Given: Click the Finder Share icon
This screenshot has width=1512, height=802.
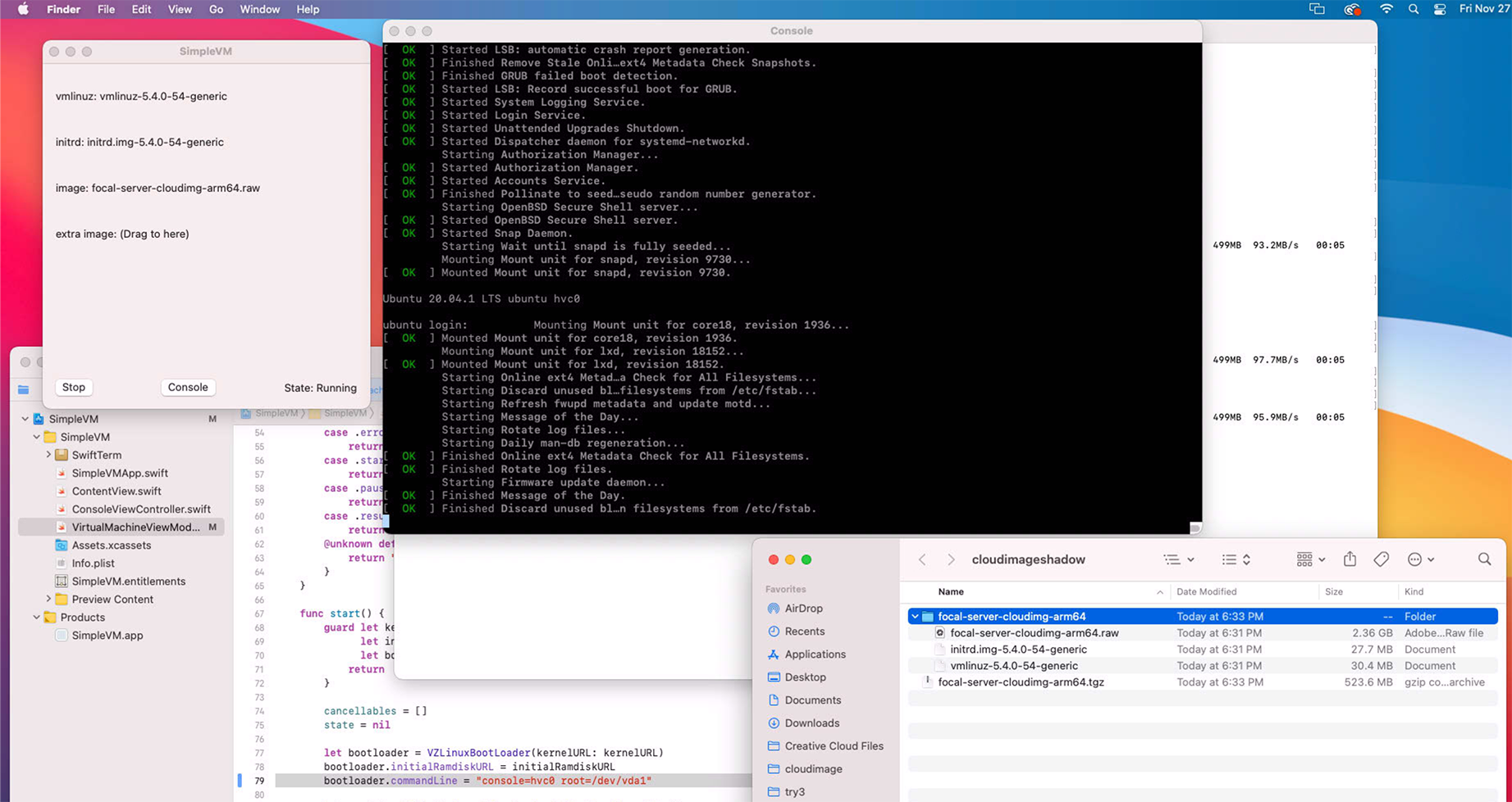Looking at the screenshot, I should coord(1350,559).
